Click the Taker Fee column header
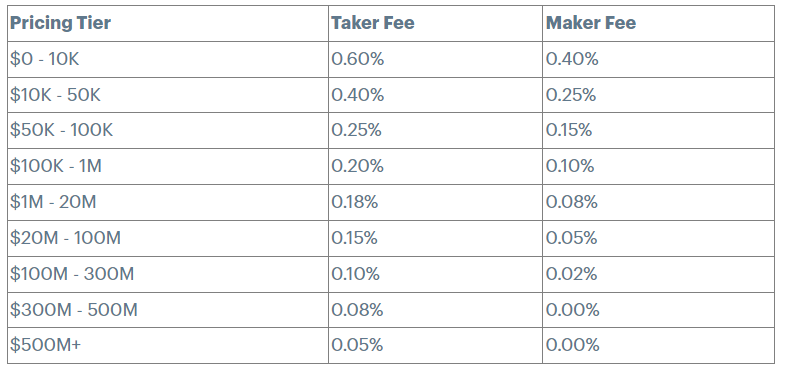 coord(373,23)
